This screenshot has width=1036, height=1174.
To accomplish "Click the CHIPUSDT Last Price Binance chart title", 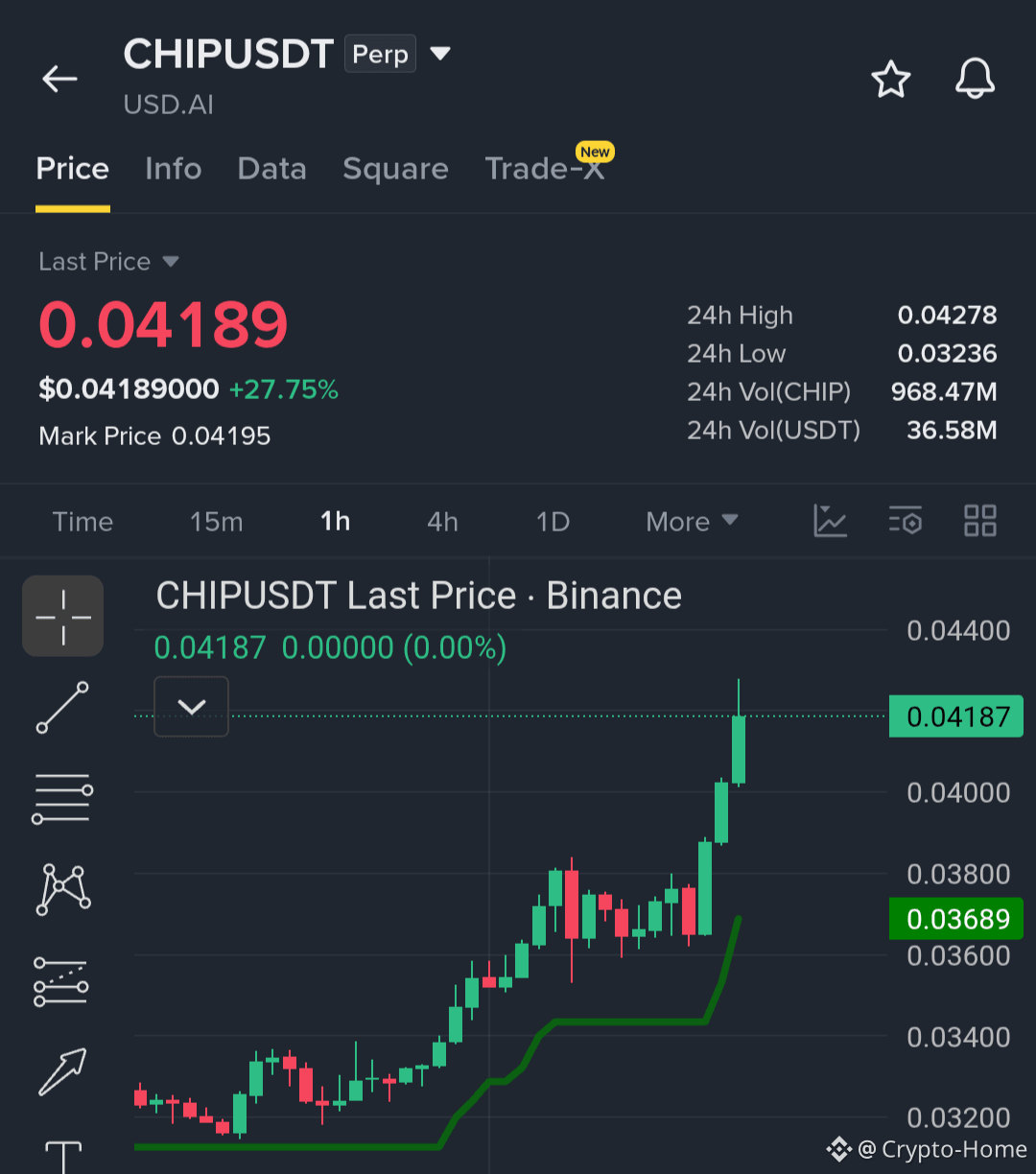I will [419, 596].
